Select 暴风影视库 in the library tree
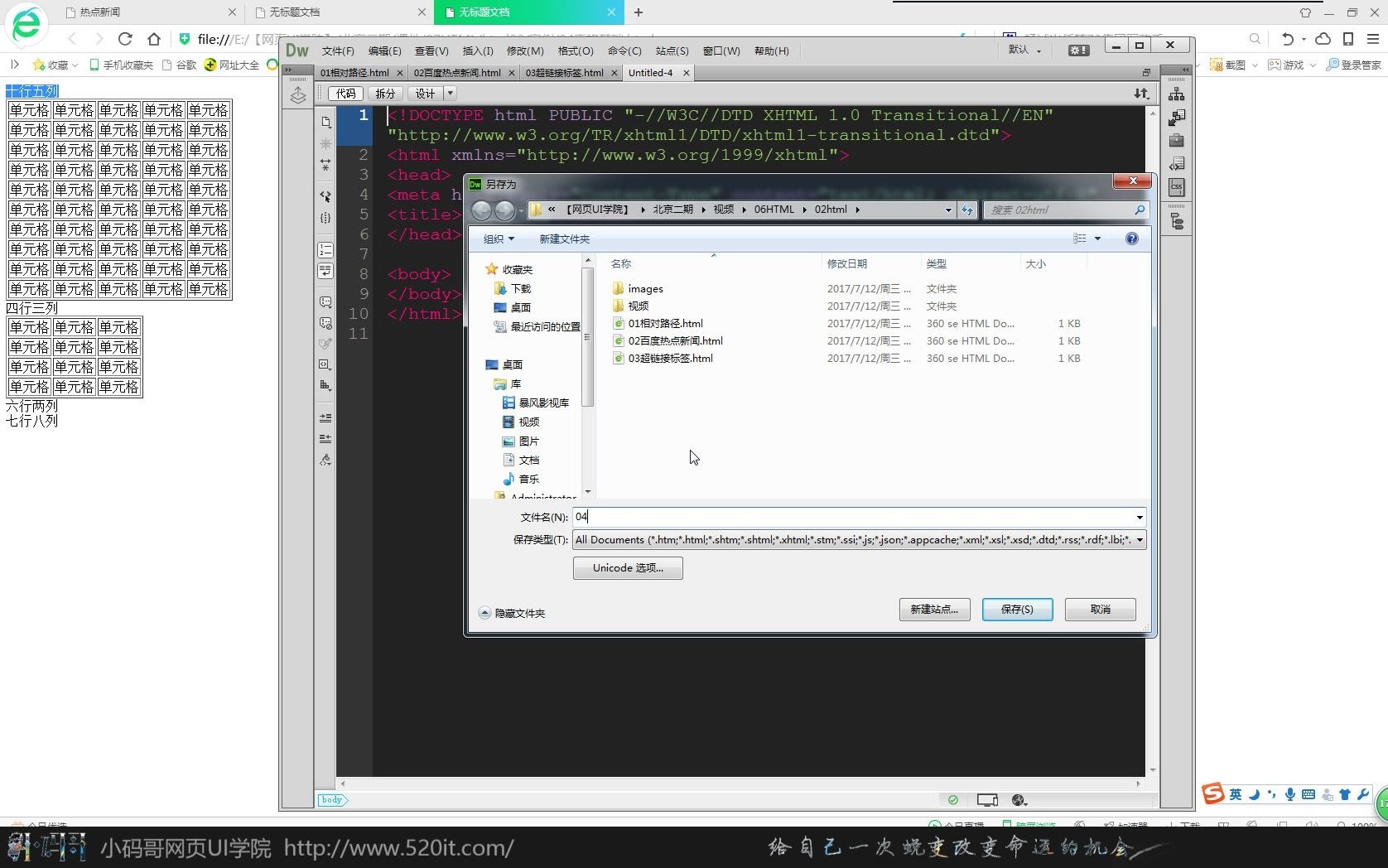 pos(543,403)
